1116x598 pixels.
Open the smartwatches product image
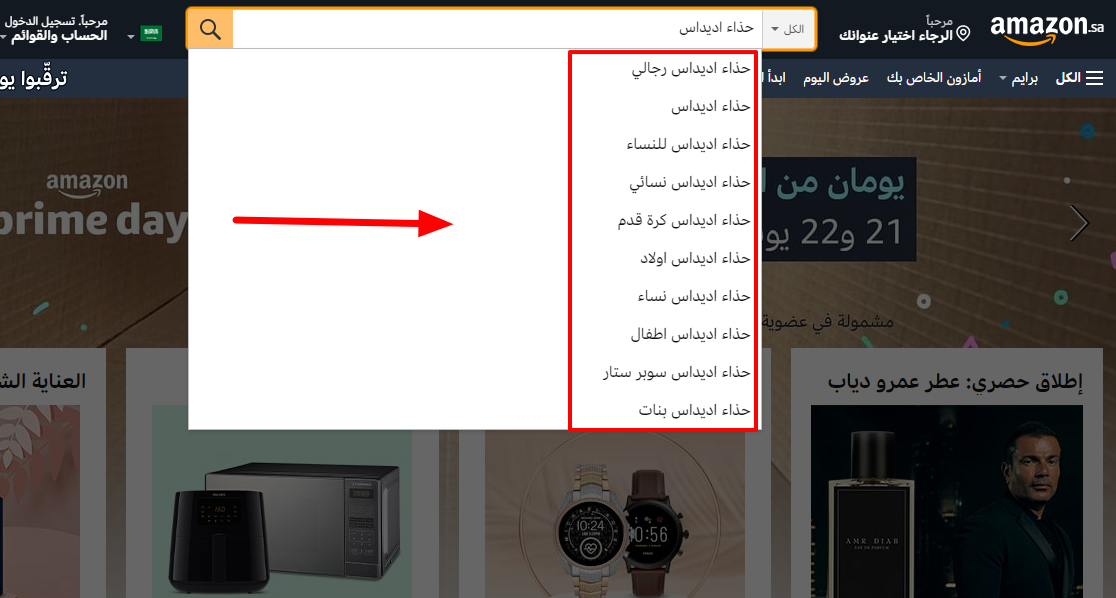(615, 501)
